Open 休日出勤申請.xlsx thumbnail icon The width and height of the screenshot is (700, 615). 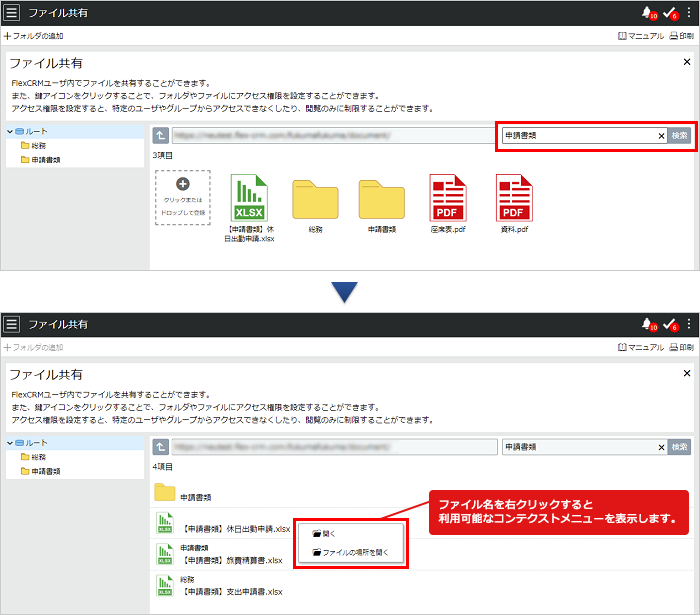249,198
